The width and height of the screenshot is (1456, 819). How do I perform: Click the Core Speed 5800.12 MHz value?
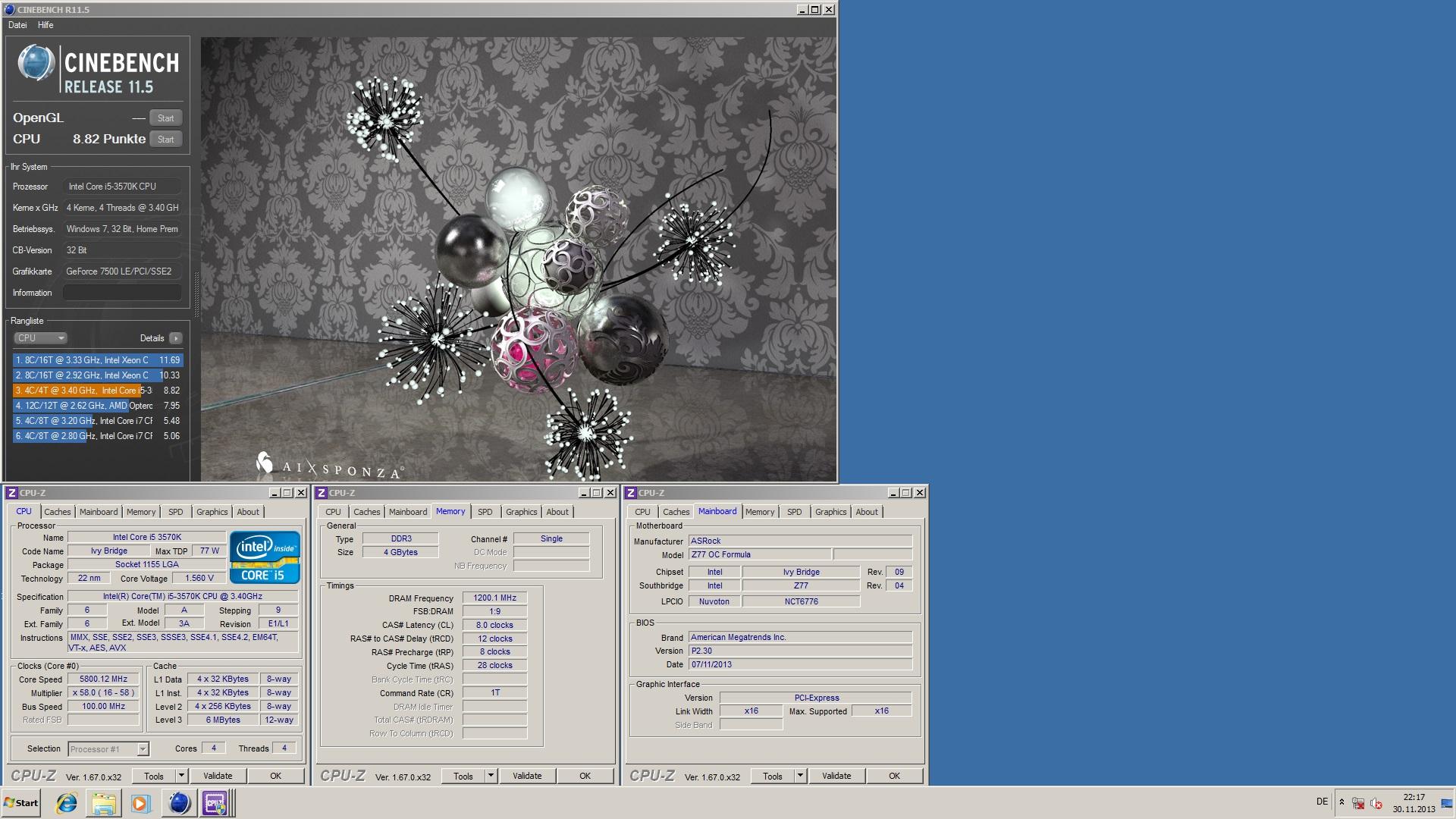104,679
